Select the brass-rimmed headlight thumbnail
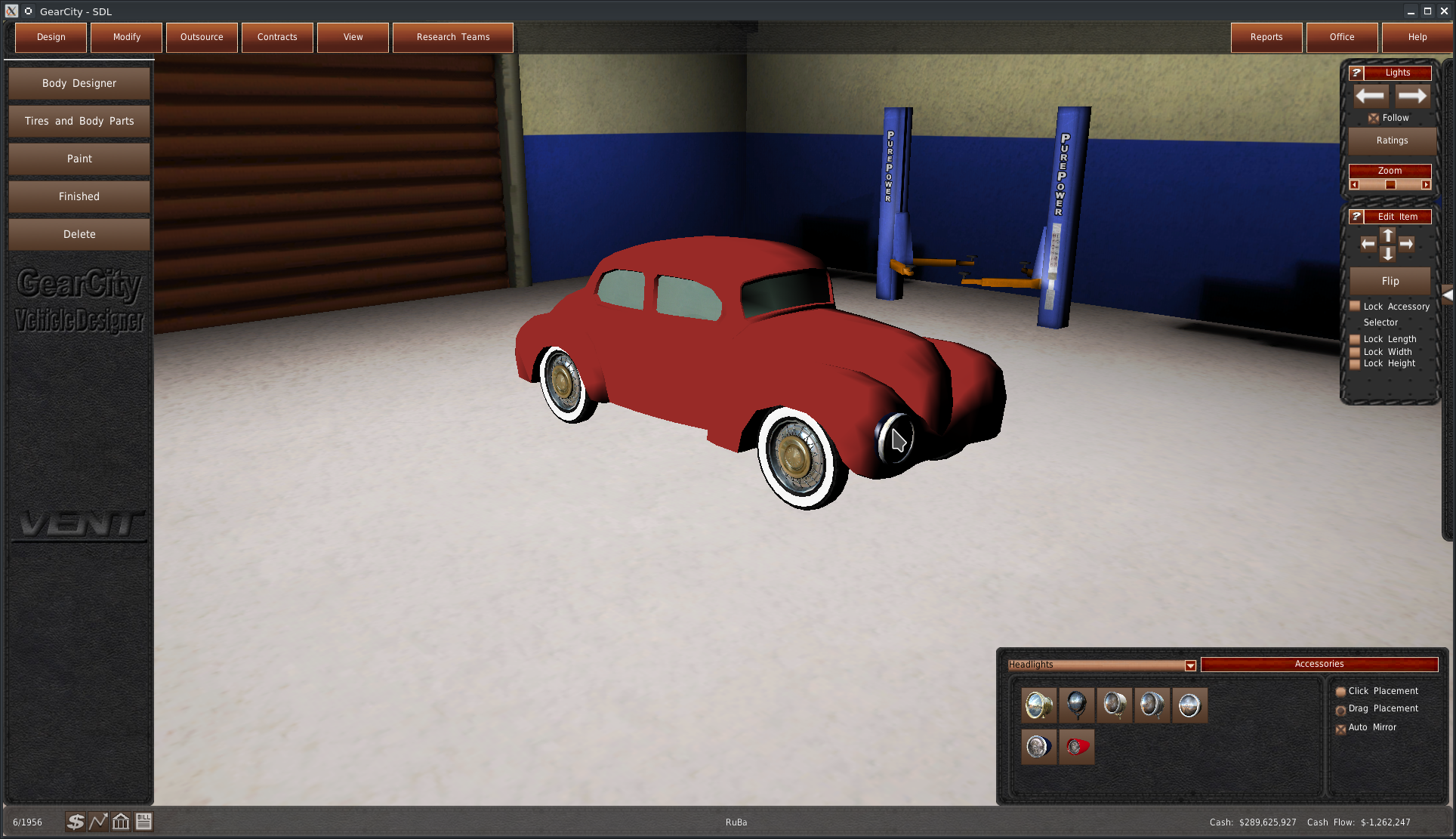The width and height of the screenshot is (1456, 839). [1038, 705]
